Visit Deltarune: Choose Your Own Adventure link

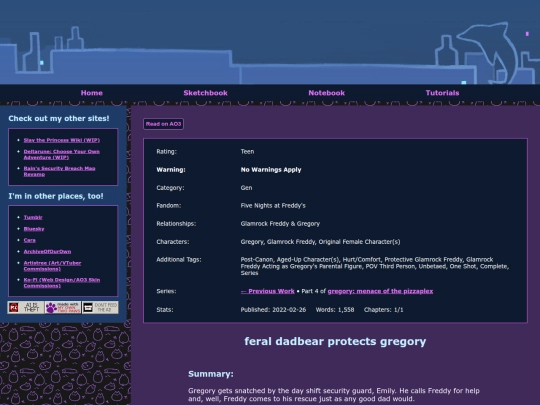pos(61,154)
